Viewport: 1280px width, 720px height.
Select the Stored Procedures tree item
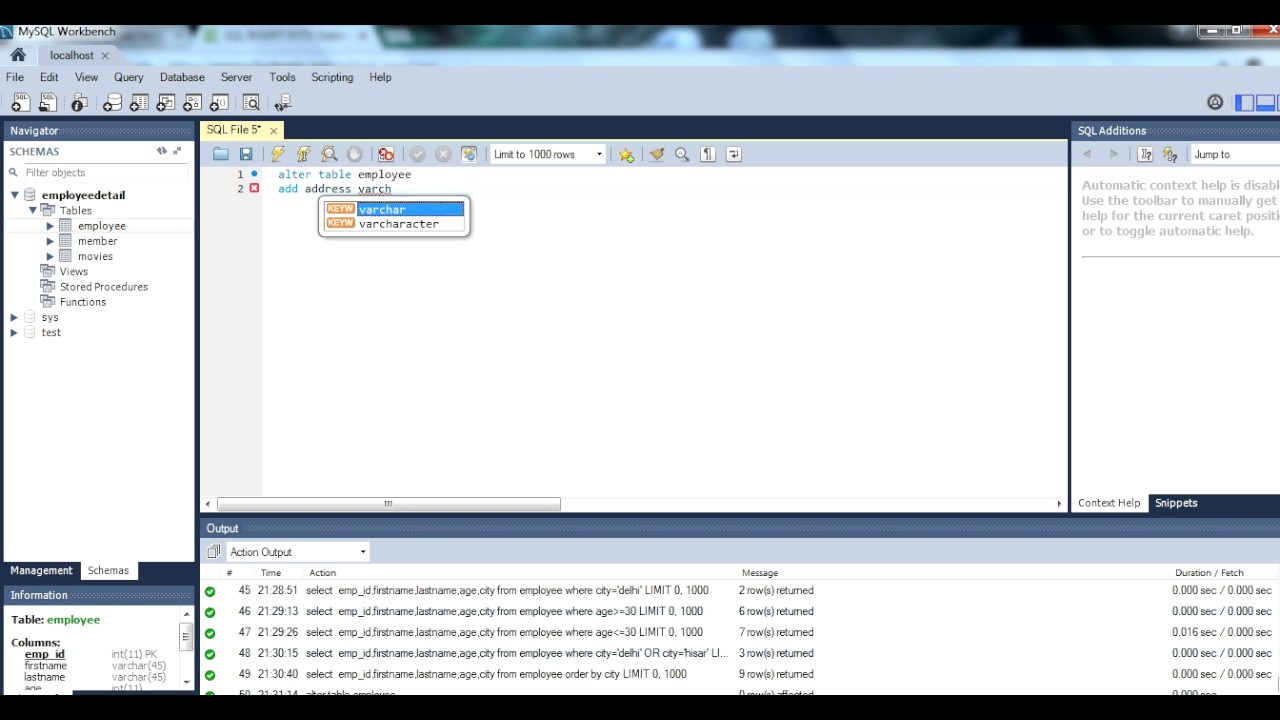click(x=104, y=287)
